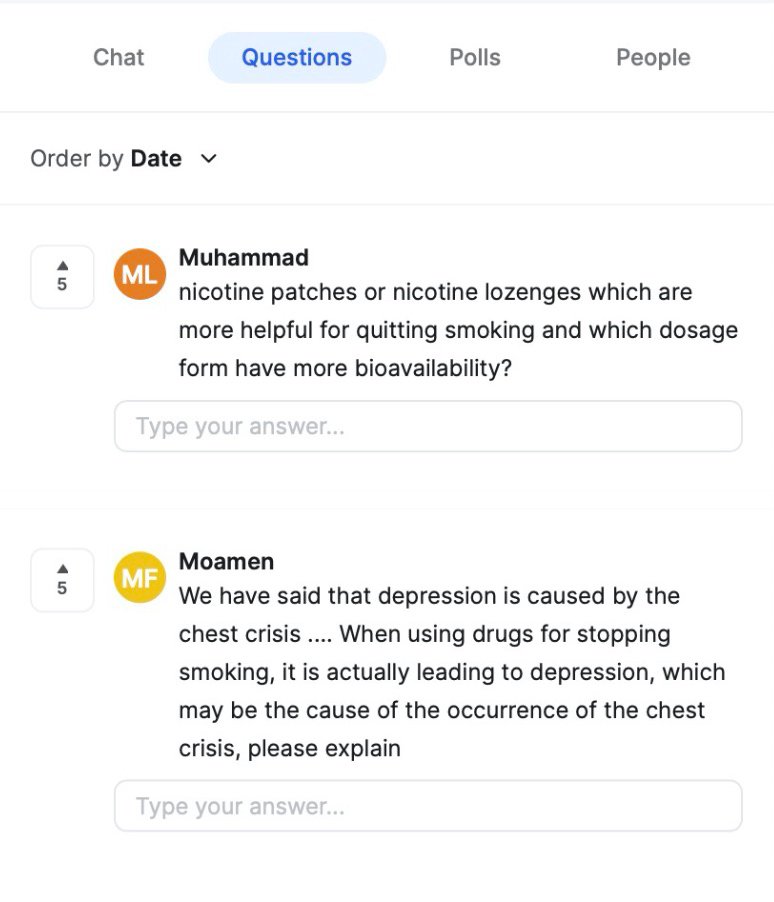Click the upvote arrow on Muhammad's question

(x=62, y=266)
